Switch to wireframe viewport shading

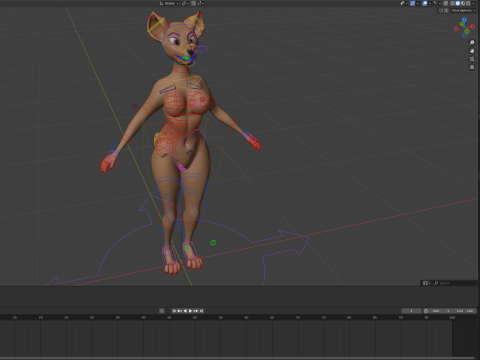tap(452, 3)
